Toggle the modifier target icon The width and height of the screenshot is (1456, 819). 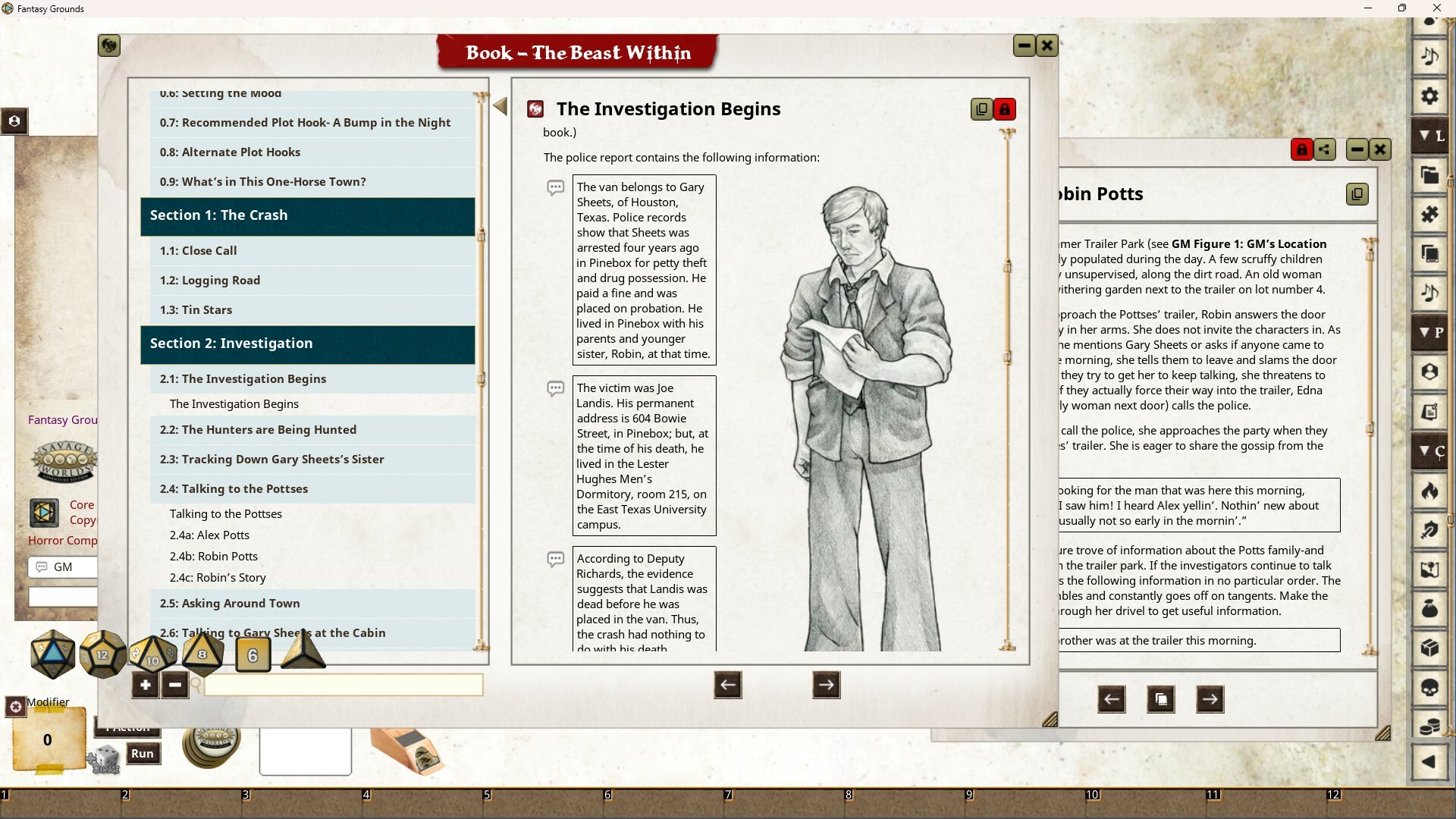[15, 707]
